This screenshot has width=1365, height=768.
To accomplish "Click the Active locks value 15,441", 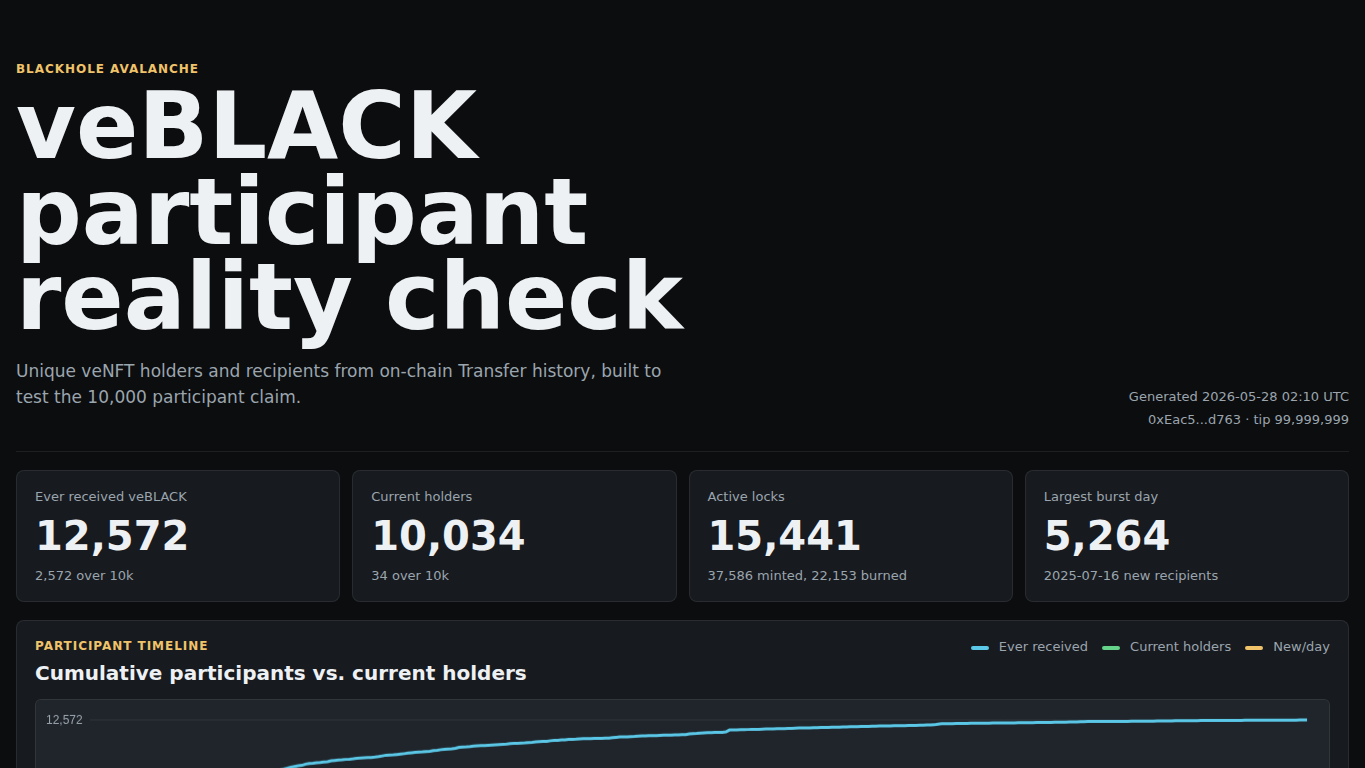I will click(x=784, y=536).
